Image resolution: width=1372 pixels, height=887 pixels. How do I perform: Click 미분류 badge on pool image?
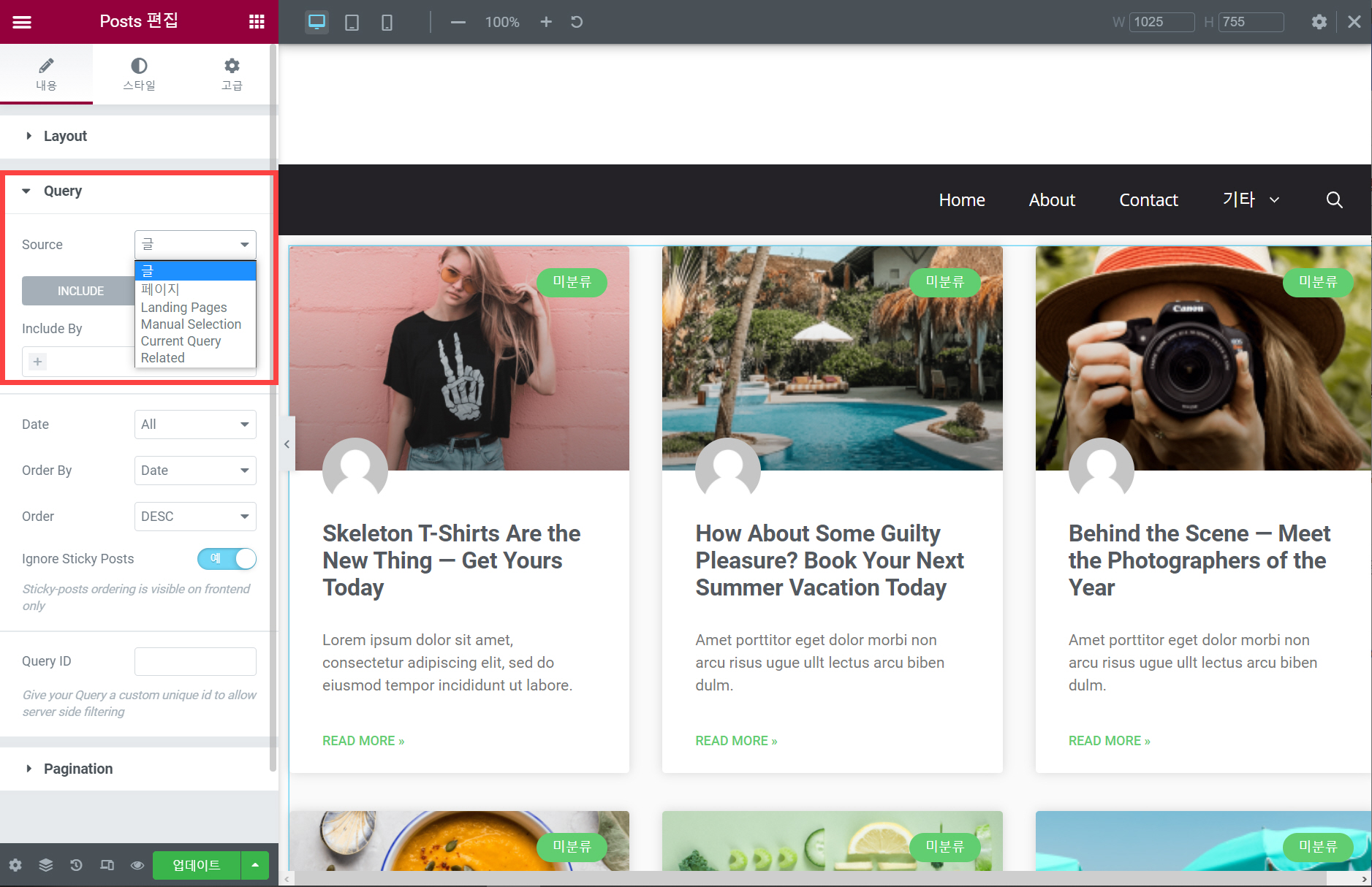click(x=944, y=282)
